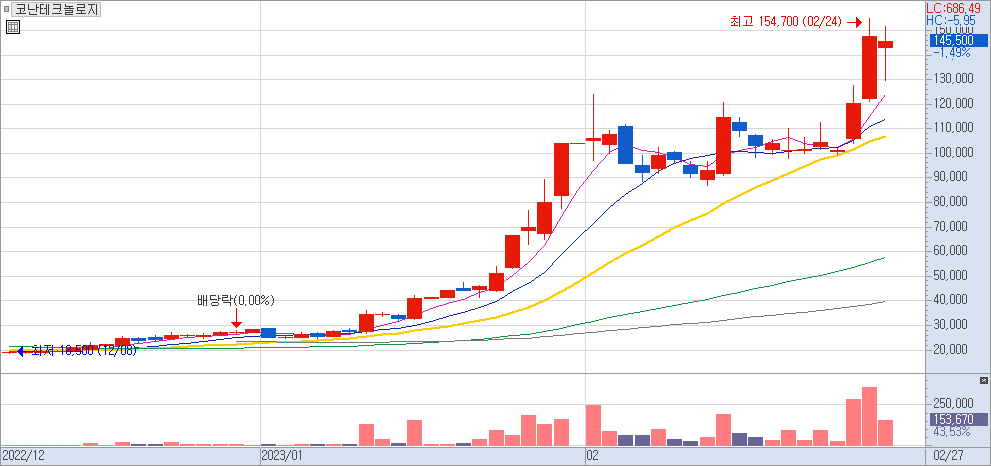
Task: Open the data table grid icon
Action: [x=13, y=27]
